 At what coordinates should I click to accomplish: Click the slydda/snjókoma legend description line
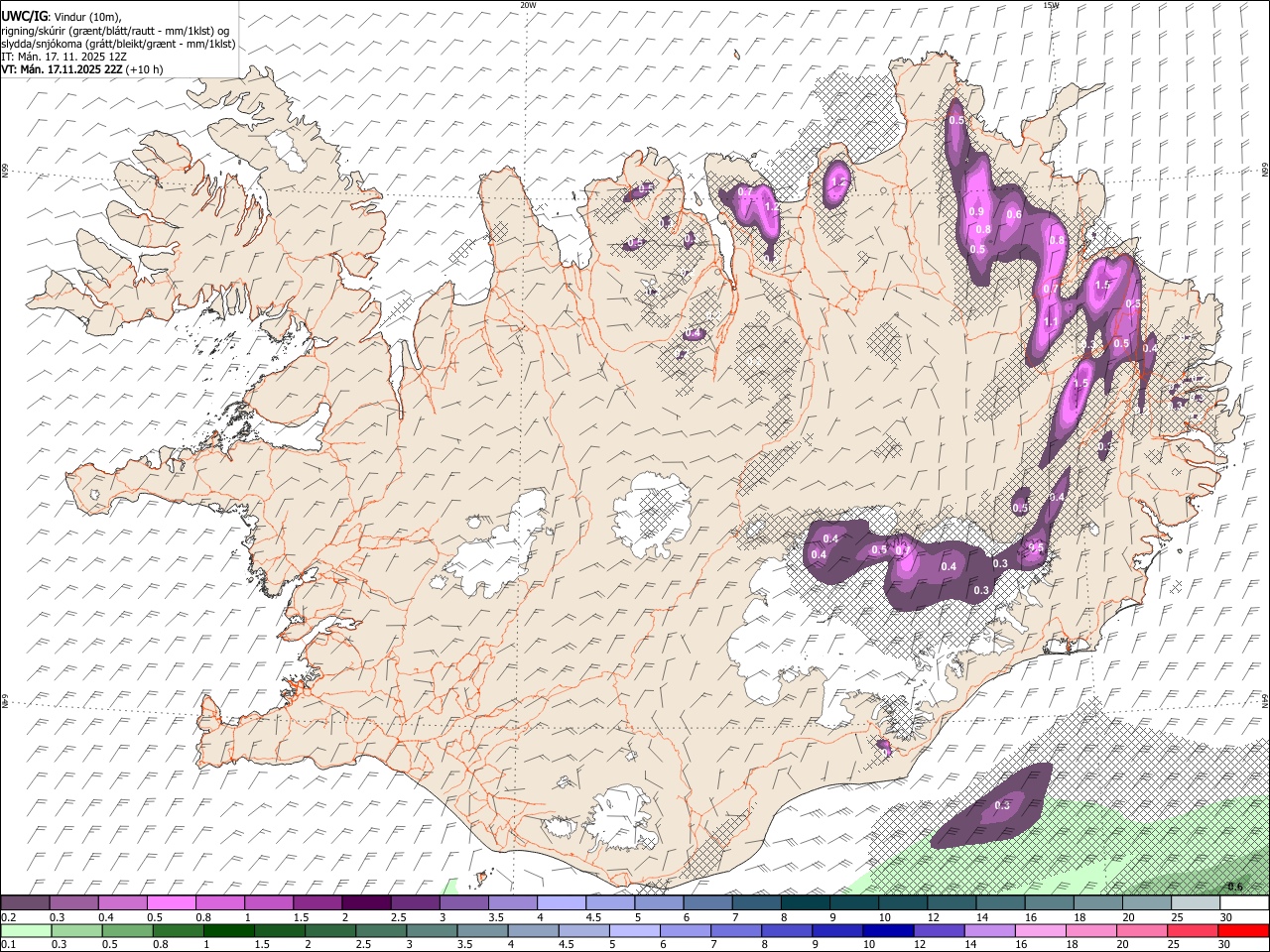click(119, 44)
